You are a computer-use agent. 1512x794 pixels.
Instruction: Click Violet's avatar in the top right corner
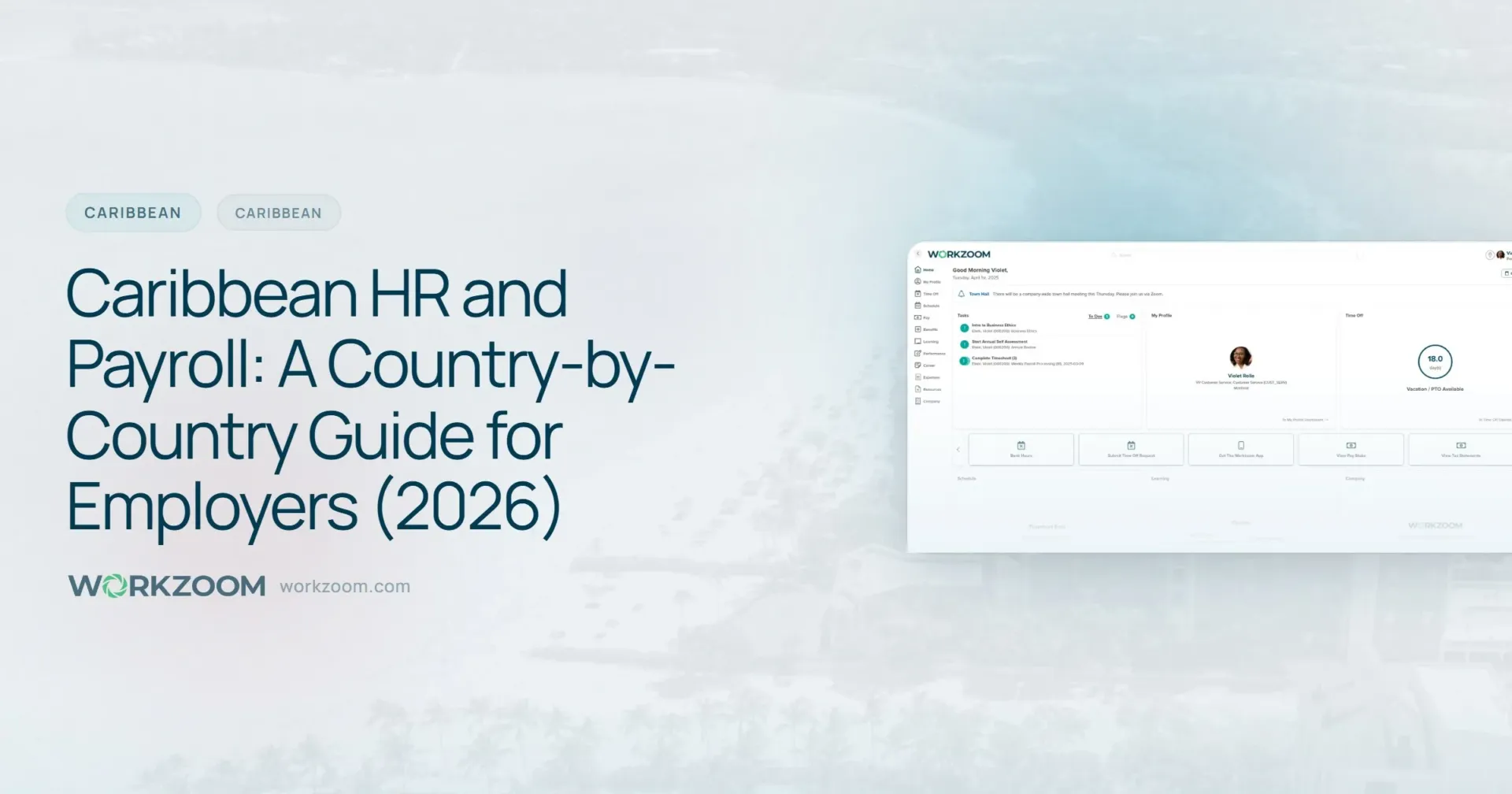(1499, 255)
